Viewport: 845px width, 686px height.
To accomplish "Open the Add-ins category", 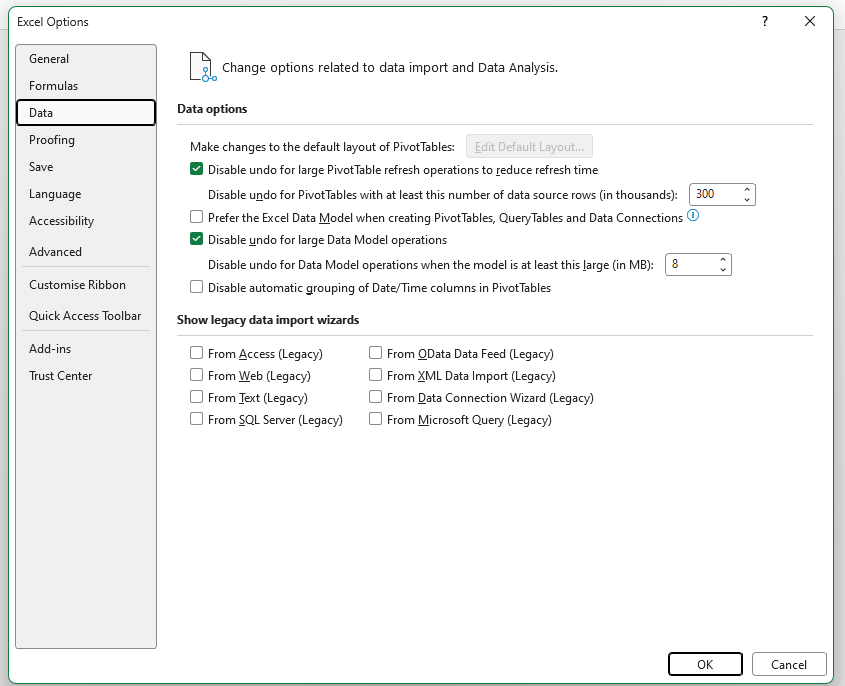I will pos(86,349).
